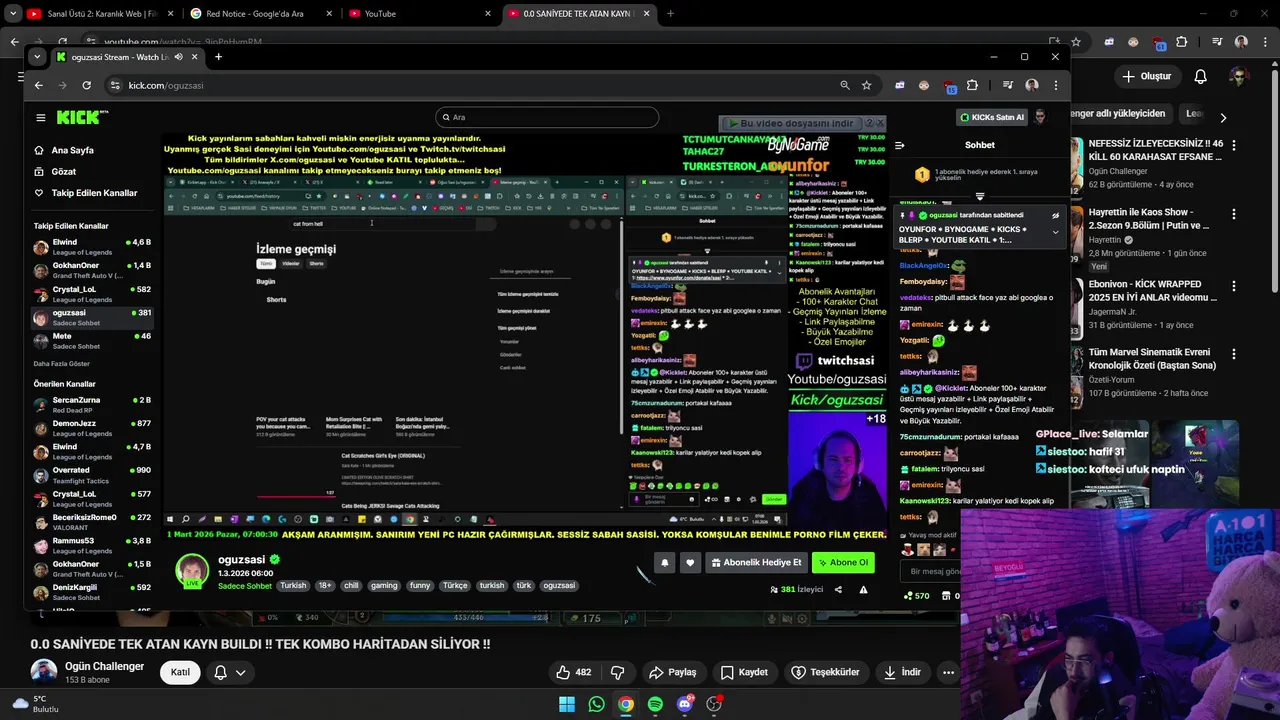Open SercanZurna in Önerilen Kanallar
Viewport: 1280px width, 720px height.
[x=92, y=405]
